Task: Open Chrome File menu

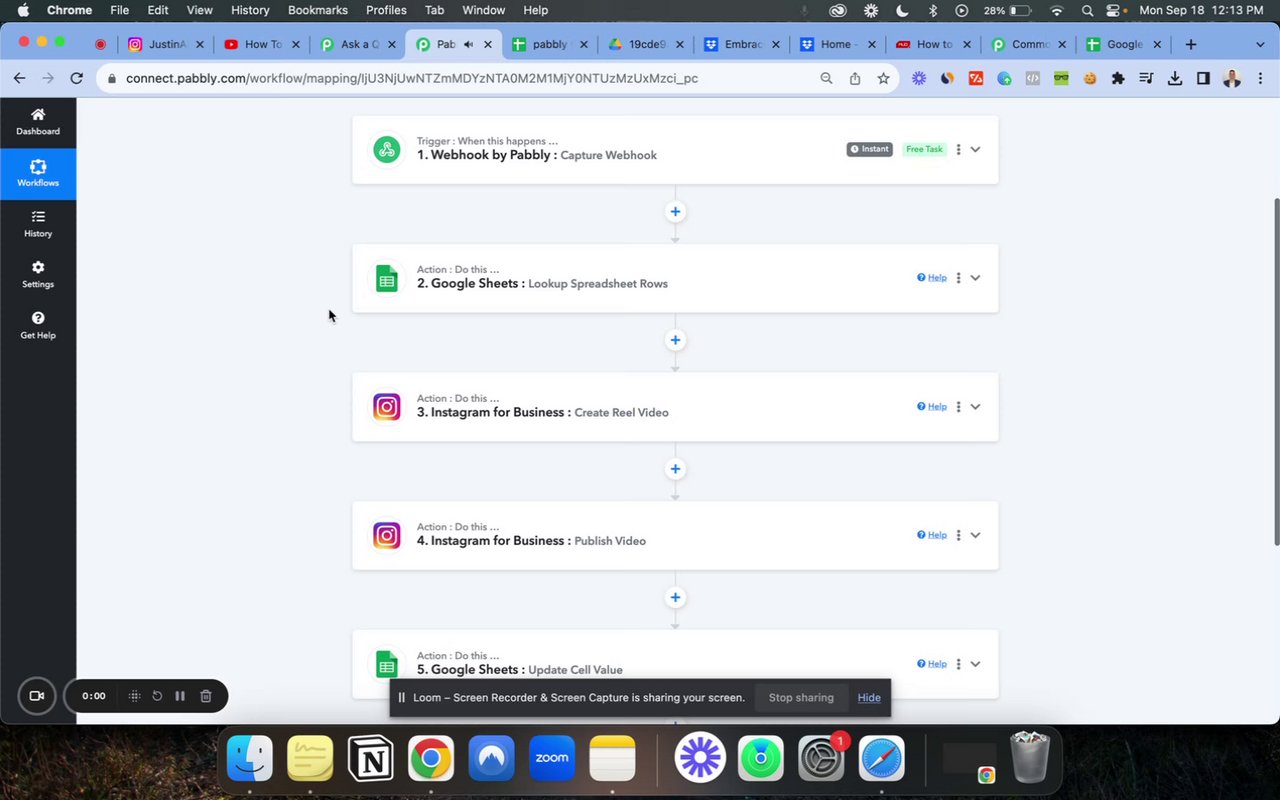Action: point(120,10)
